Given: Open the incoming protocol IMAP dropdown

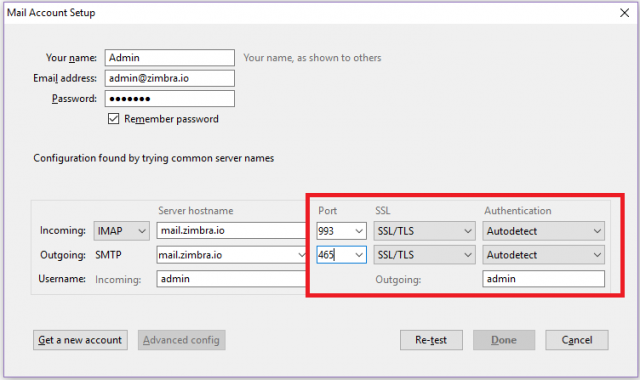Looking at the screenshot, I should click(x=122, y=231).
